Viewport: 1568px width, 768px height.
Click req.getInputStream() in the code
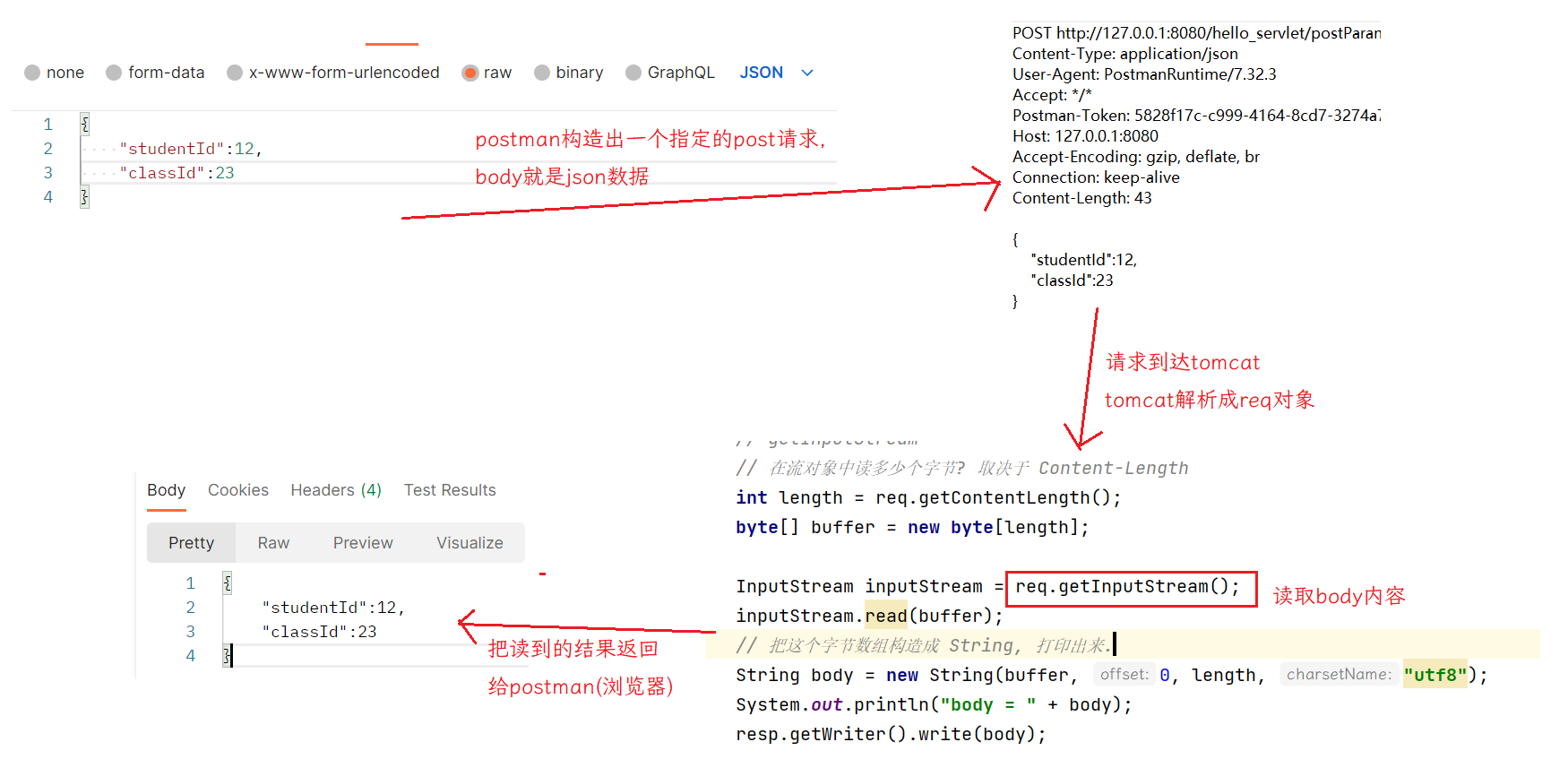pyautogui.click(x=1127, y=587)
